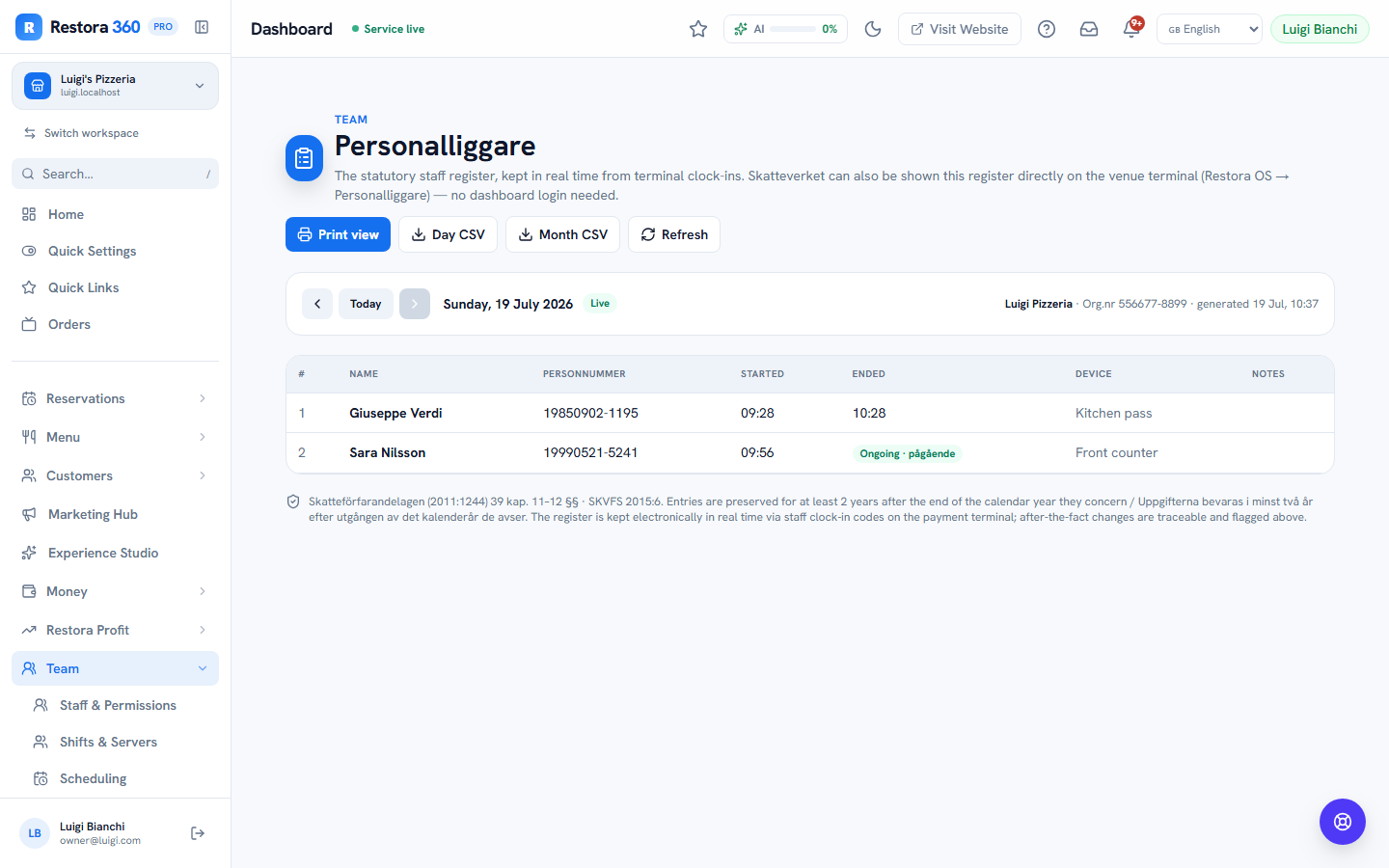Open Experience Studio sparkle item
Screen dimensions: 1389x868
tap(116, 553)
